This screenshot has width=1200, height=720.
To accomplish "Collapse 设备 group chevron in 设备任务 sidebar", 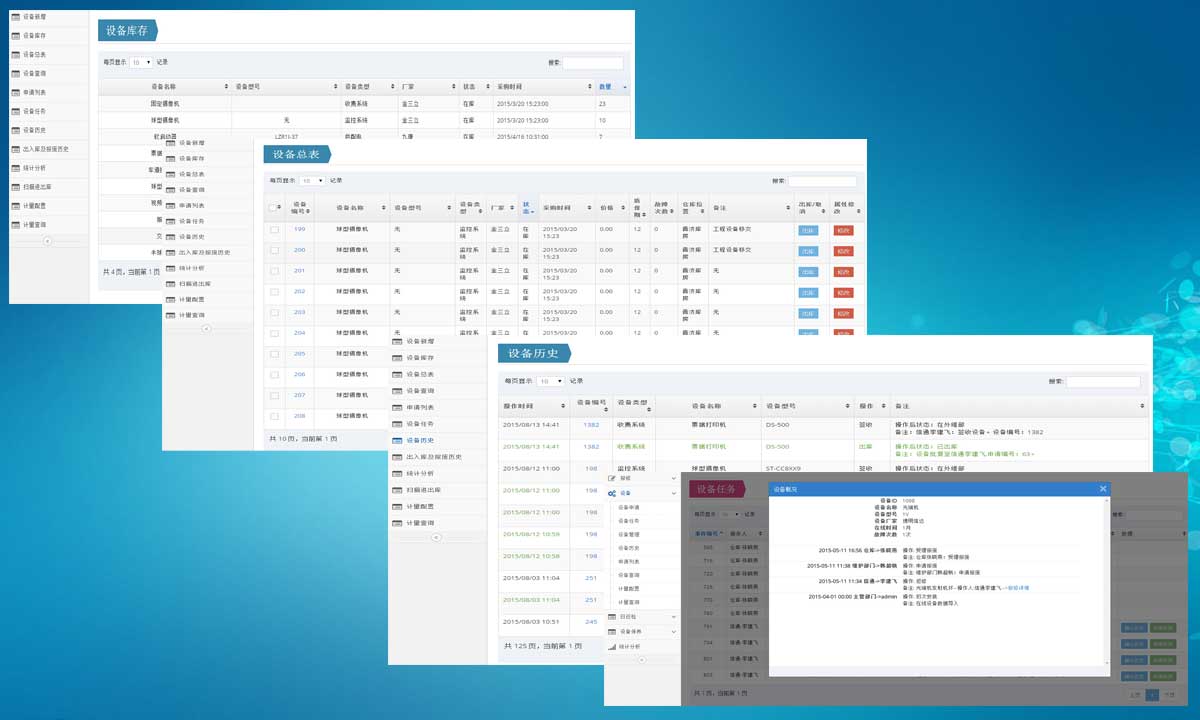I will point(673,493).
